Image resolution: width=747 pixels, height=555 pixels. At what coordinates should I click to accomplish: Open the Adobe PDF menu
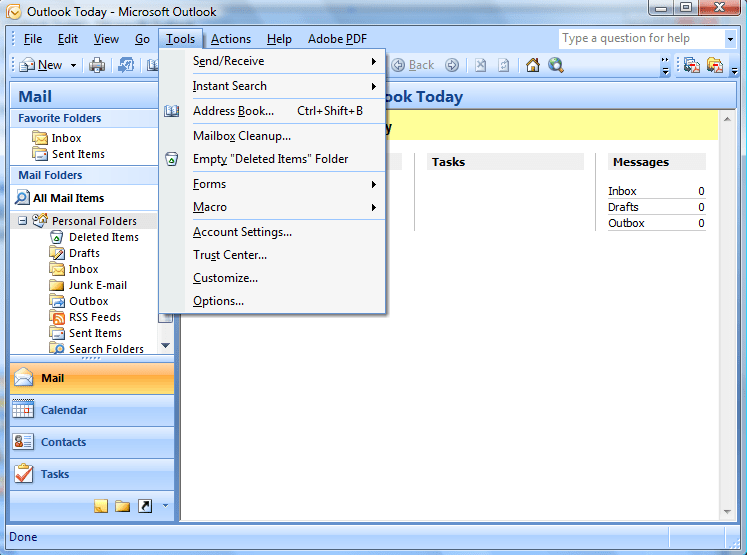click(337, 39)
